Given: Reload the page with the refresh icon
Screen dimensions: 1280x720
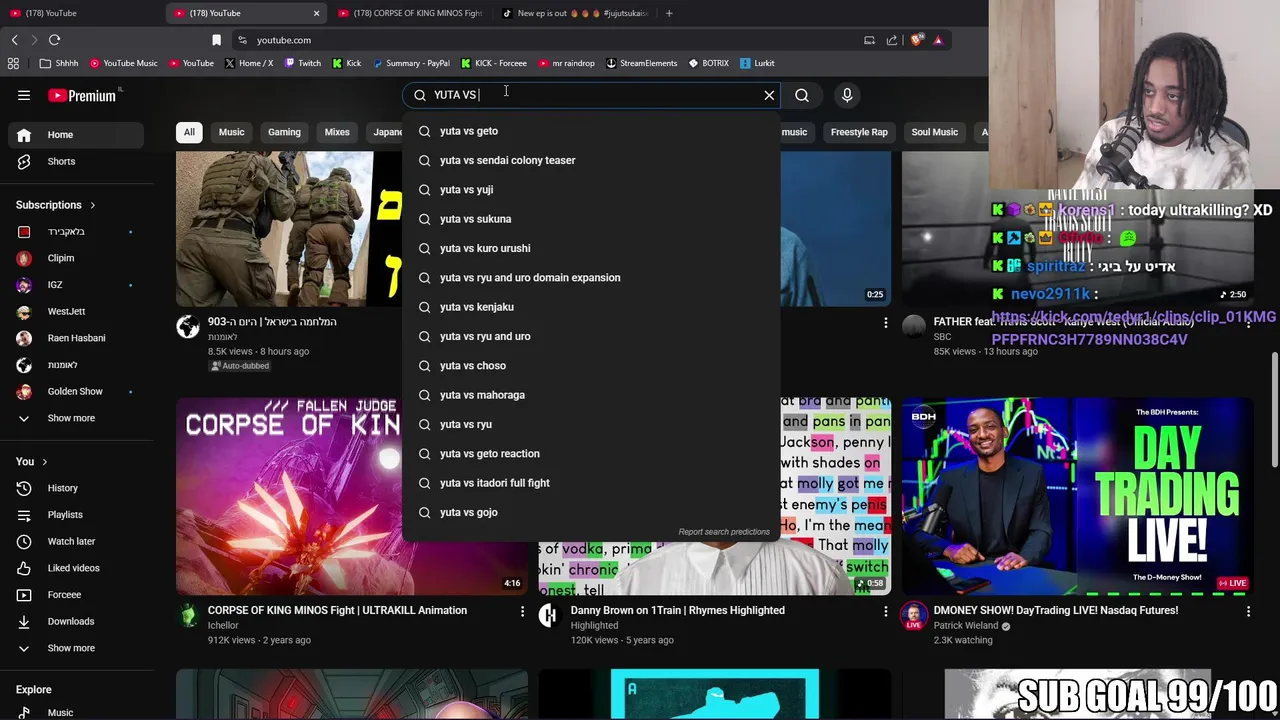Looking at the screenshot, I should pyautogui.click(x=54, y=40).
